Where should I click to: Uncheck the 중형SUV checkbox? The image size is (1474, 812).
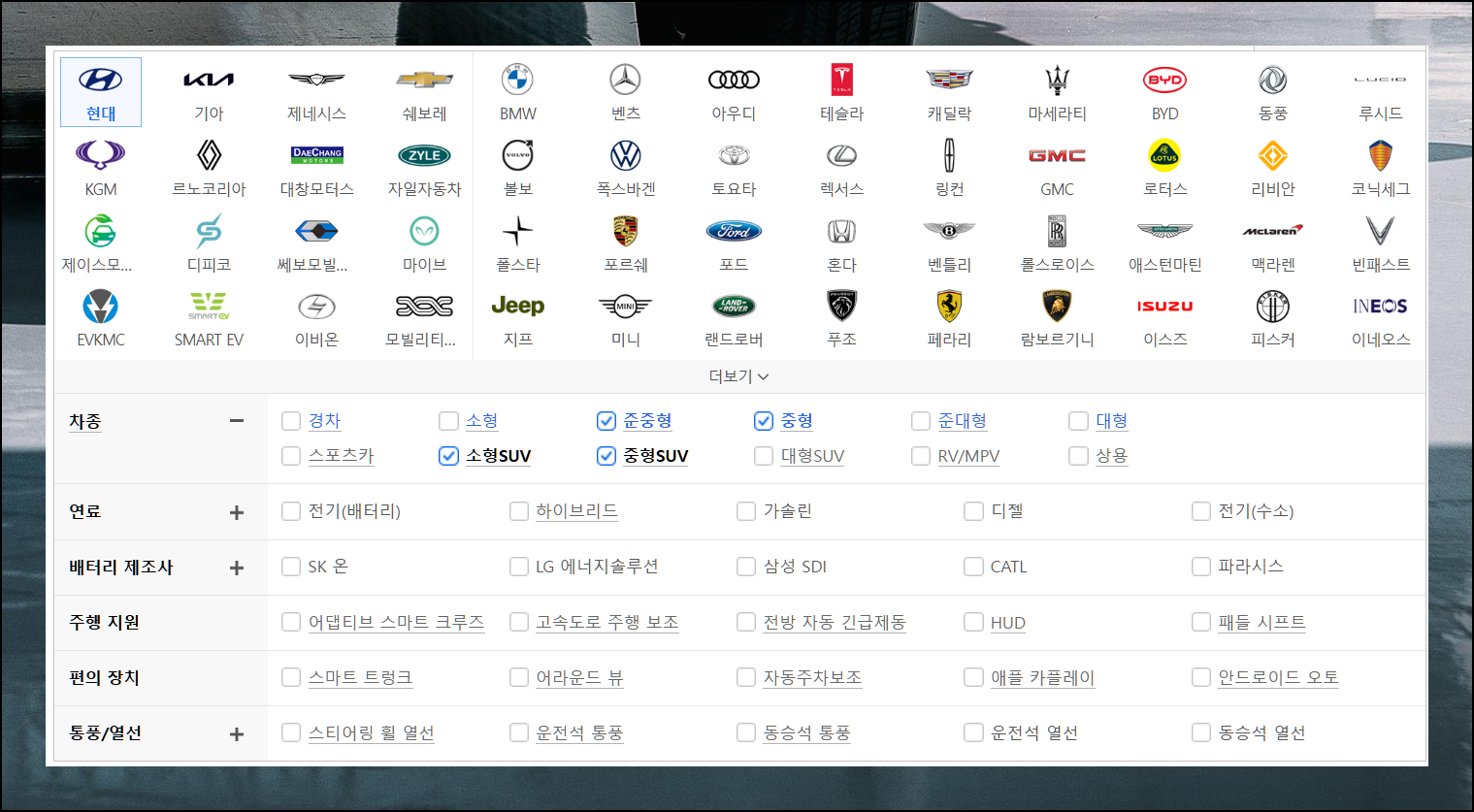click(606, 456)
